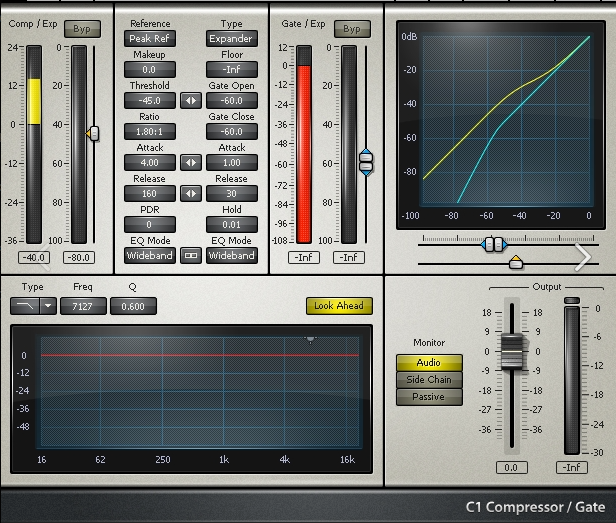Click the gate open/close dual slider handle
Image resolution: width=616 pixels, height=523 pixels.
(x=366, y=162)
